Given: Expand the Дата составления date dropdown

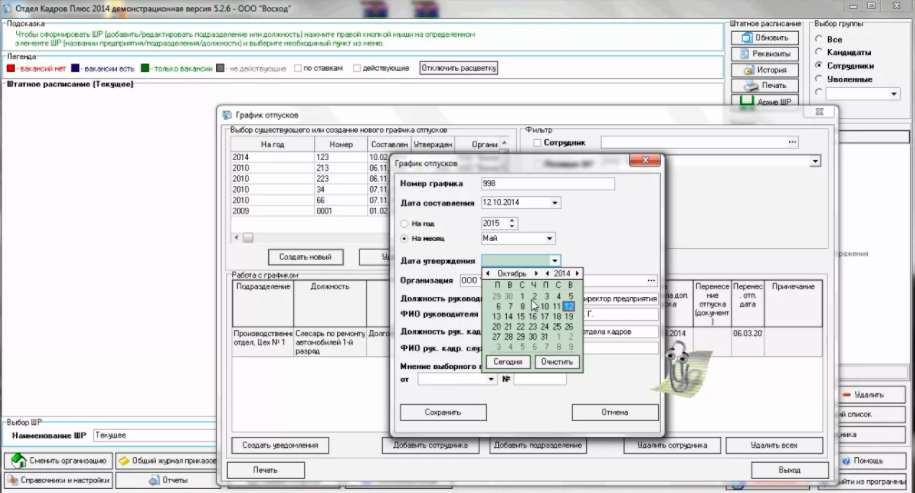Looking at the screenshot, I should tap(555, 203).
